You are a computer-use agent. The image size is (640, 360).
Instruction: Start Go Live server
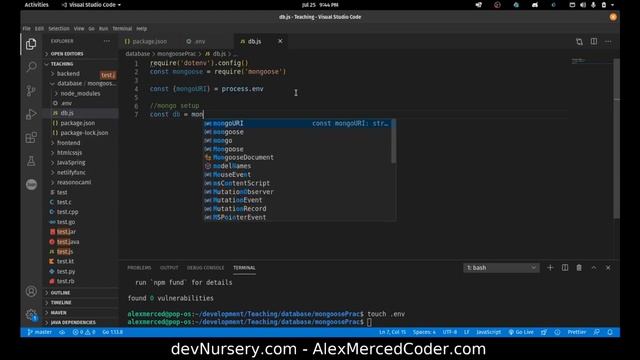click(521, 332)
